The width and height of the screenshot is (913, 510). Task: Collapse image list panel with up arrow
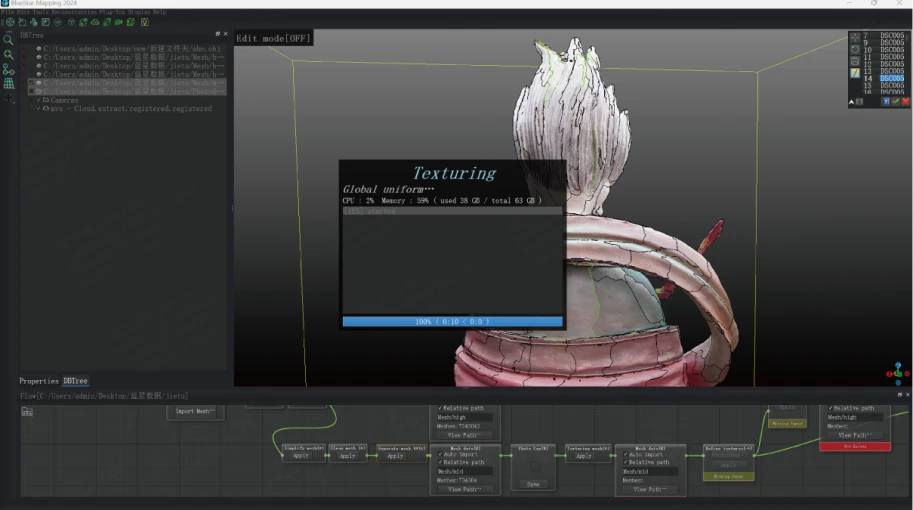(x=852, y=101)
